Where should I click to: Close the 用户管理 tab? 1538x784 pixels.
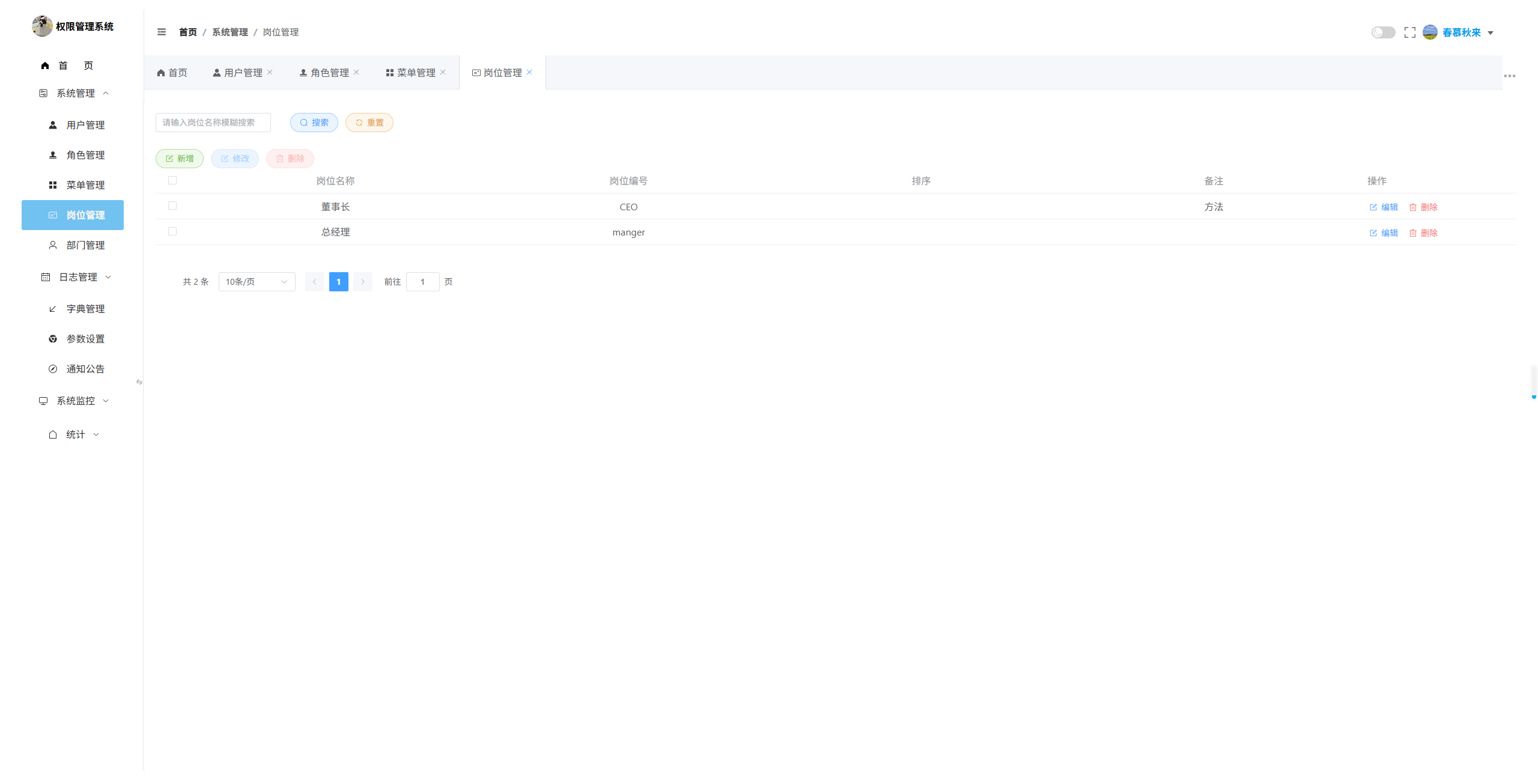click(270, 72)
